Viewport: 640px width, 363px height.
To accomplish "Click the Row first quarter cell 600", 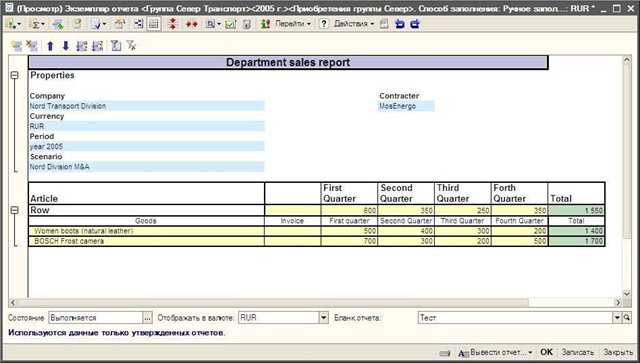I will pyautogui.click(x=349, y=211).
